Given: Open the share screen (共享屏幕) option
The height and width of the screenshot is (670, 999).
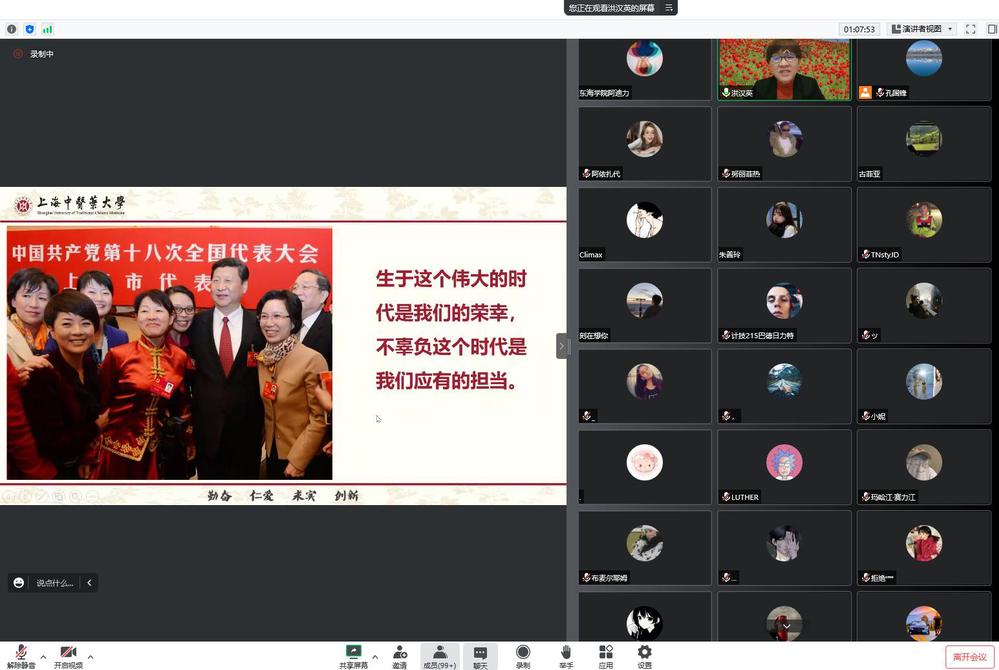Looking at the screenshot, I should click(x=352, y=655).
